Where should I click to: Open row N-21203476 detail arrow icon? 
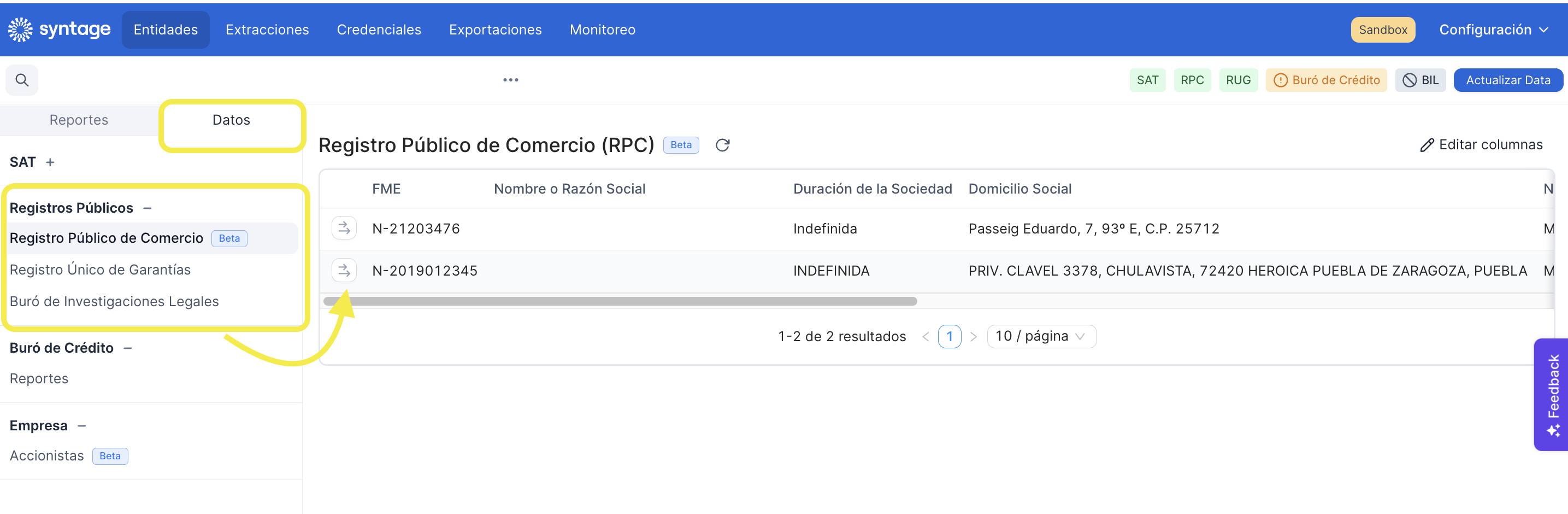coord(344,229)
